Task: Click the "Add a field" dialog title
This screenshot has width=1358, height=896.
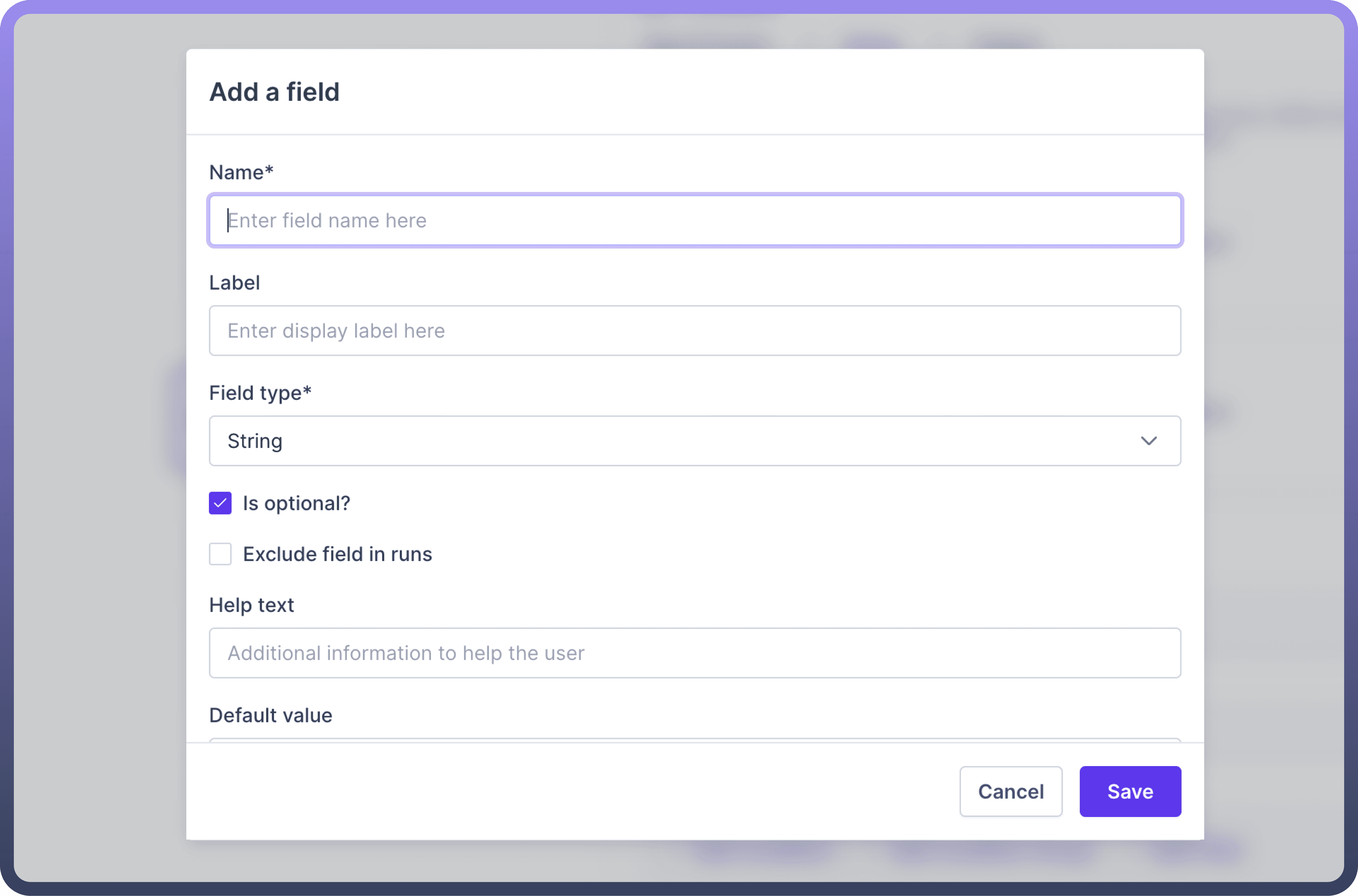Action: pos(274,92)
